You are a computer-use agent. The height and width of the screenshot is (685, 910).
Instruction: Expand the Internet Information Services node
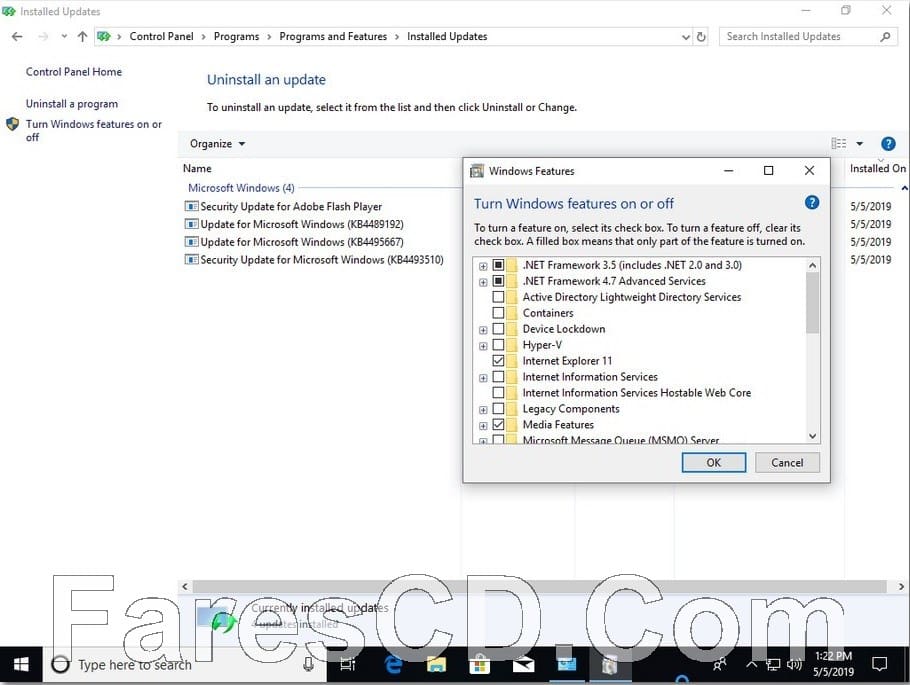coord(483,378)
